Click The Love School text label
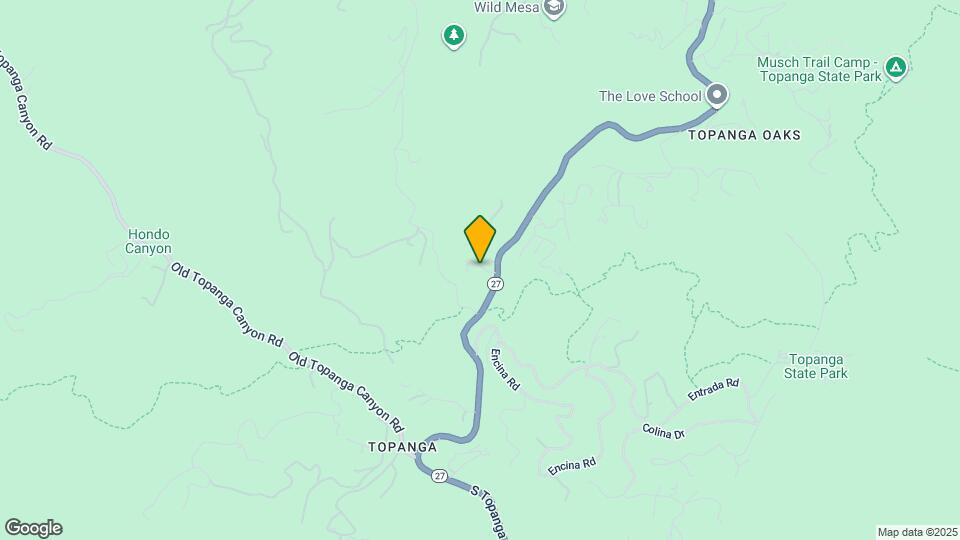The image size is (960, 540). [x=650, y=96]
